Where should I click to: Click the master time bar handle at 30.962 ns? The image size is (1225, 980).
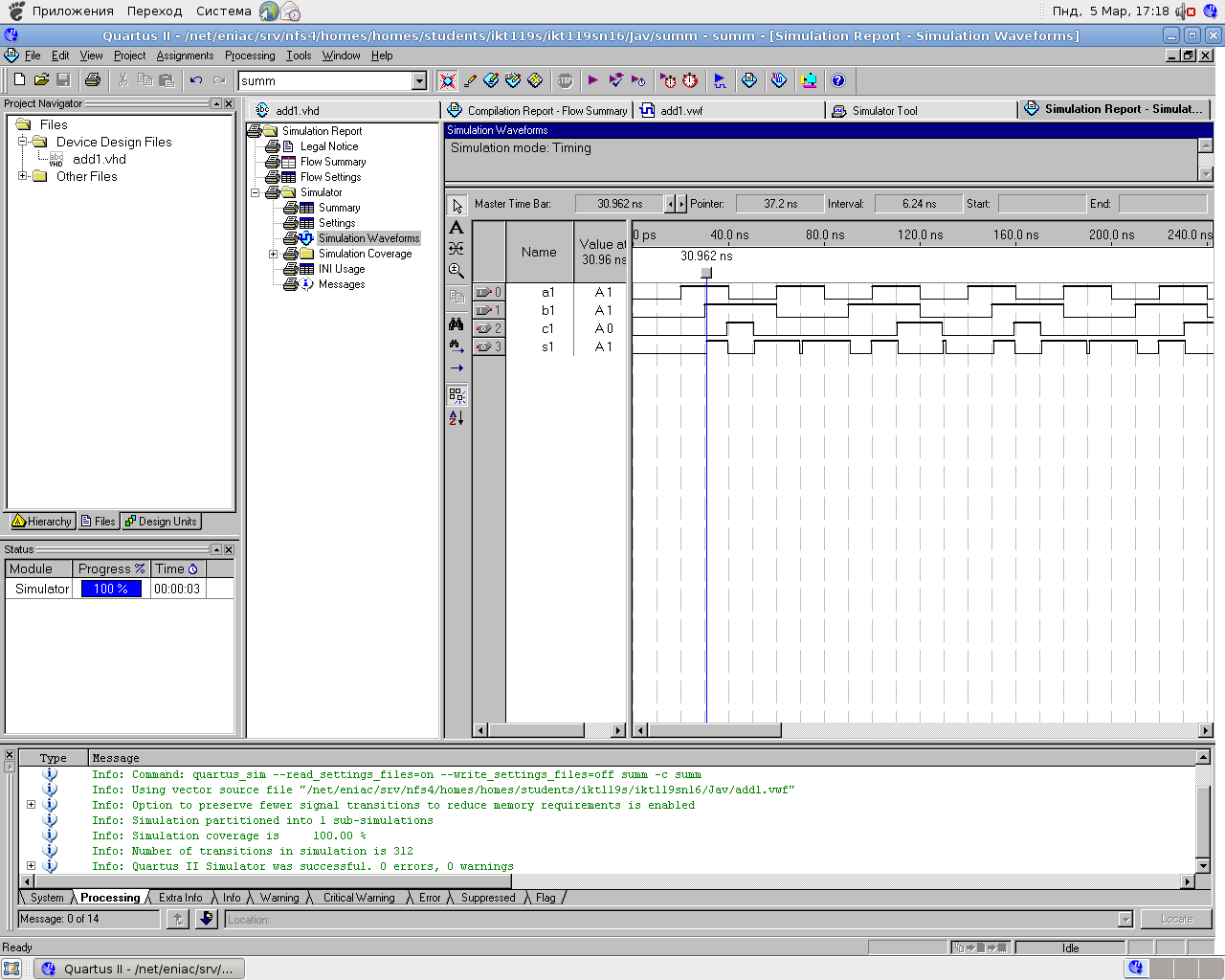coord(706,273)
